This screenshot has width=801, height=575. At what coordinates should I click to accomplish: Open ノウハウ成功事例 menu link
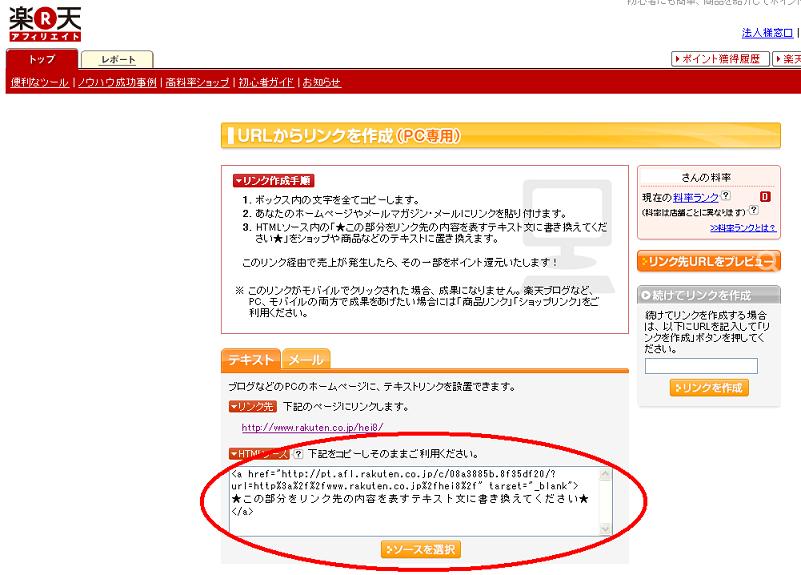click(x=117, y=82)
